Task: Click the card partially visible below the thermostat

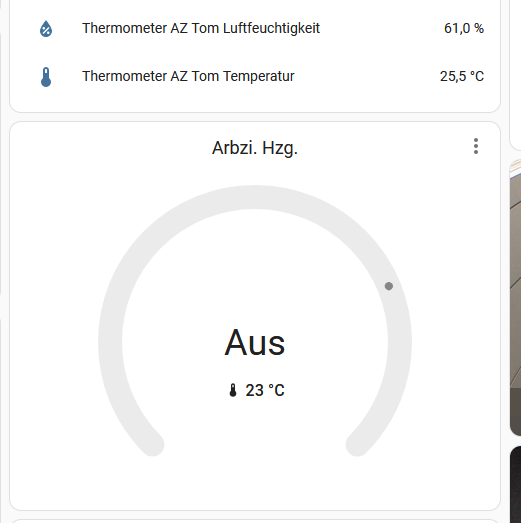Action: tap(255, 521)
